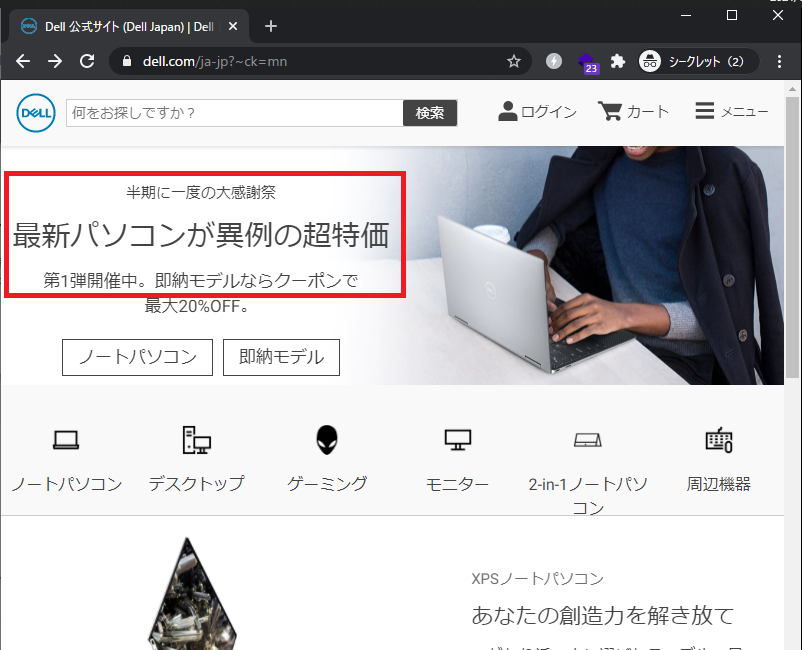Click the 検索 search button
Viewport: 802px width, 650px height.
[x=430, y=113]
